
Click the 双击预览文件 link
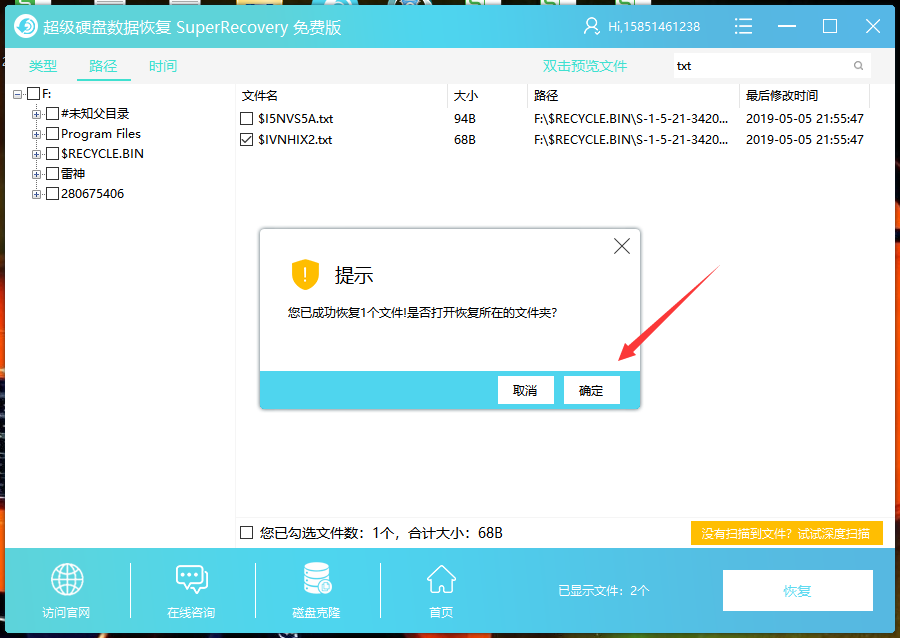point(585,66)
